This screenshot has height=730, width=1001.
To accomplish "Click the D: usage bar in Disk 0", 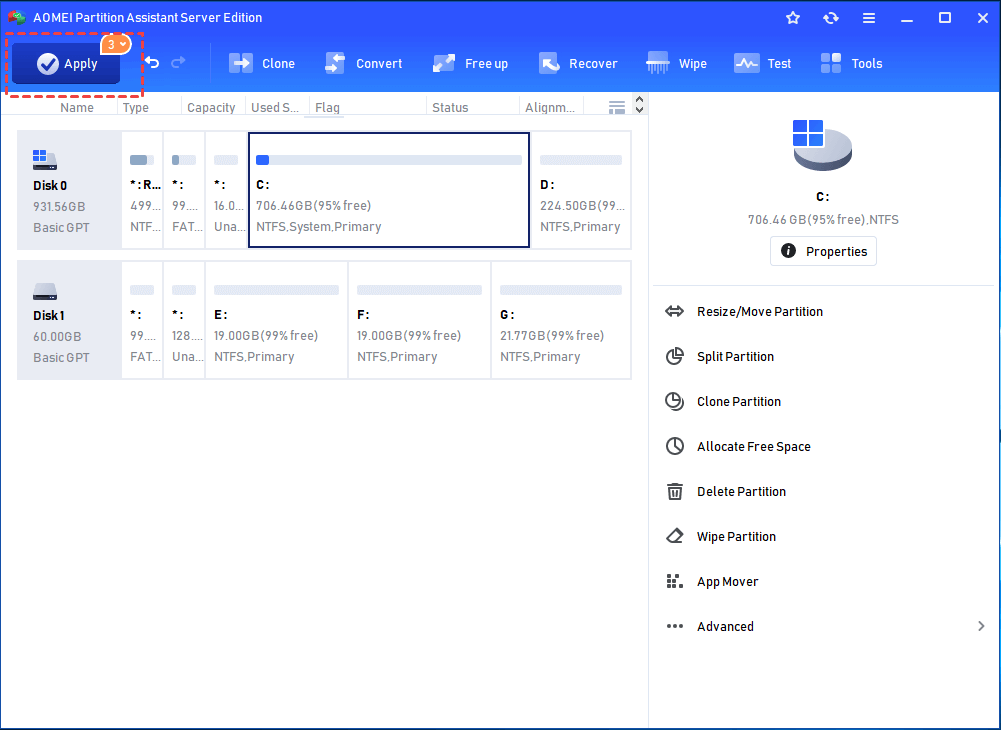I will [581, 160].
